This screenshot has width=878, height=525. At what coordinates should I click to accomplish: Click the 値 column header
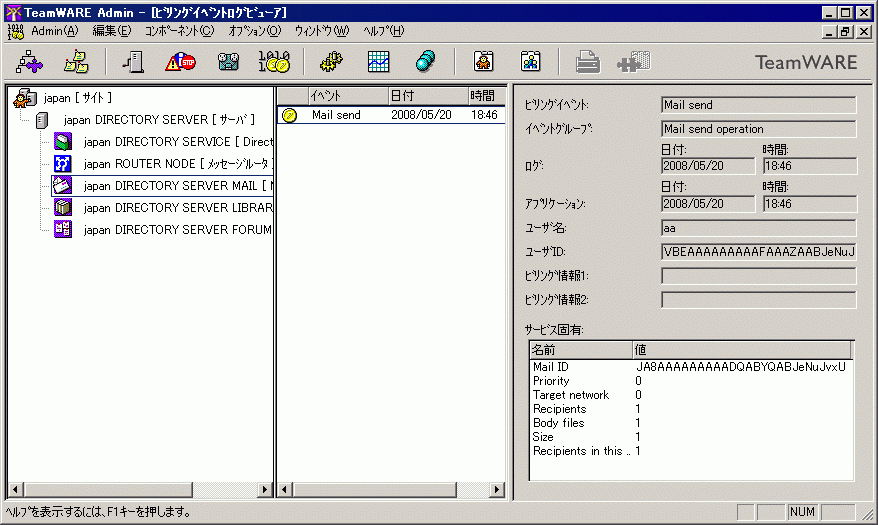point(741,350)
